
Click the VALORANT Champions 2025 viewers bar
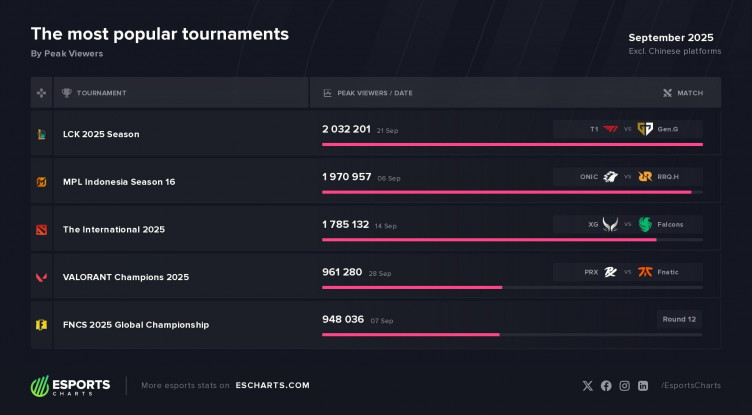click(x=412, y=287)
